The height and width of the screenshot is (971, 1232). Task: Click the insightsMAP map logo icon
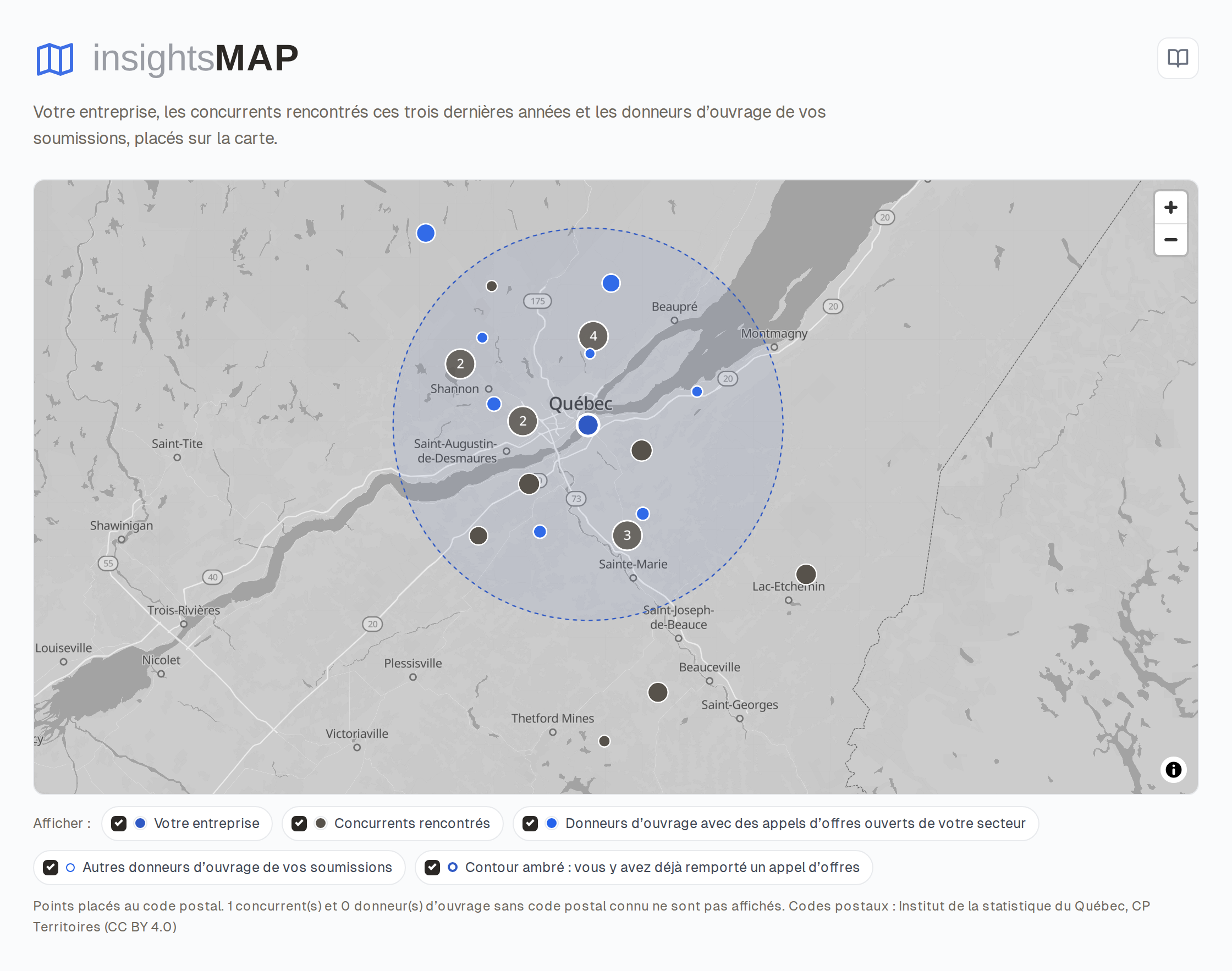[55, 59]
